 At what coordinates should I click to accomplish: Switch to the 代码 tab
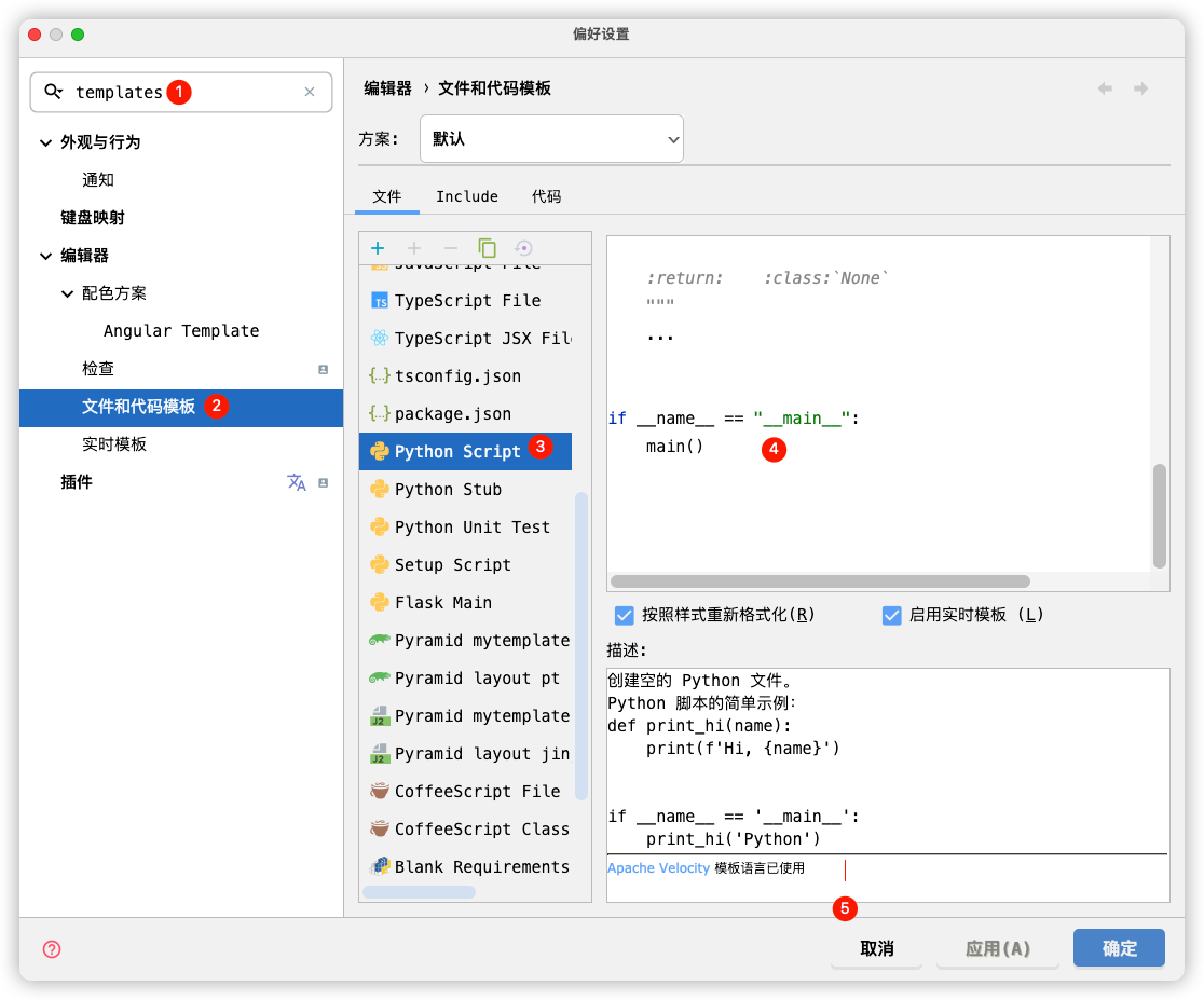click(x=546, y=197)
